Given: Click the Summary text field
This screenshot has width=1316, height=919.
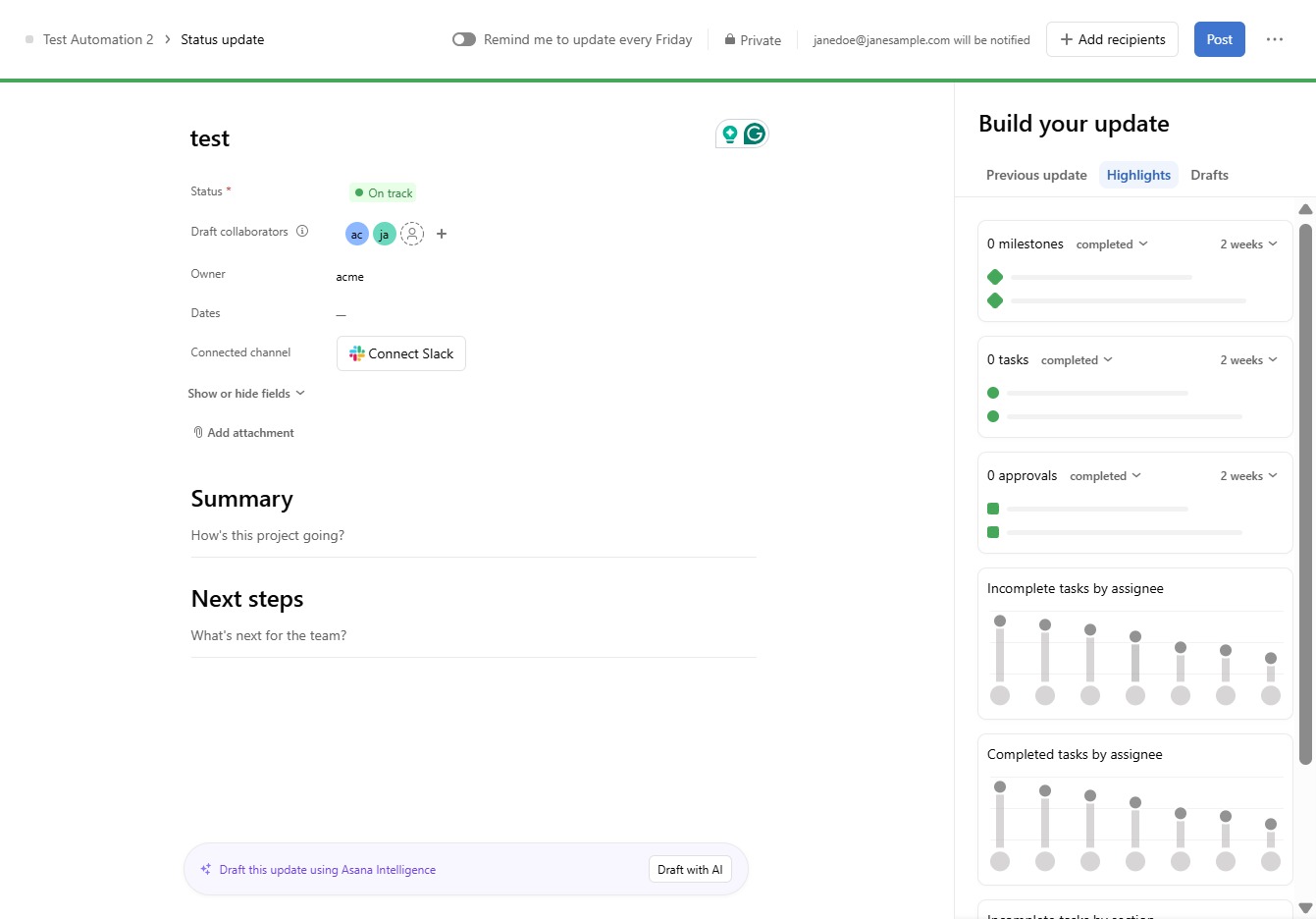Looking at the screenshot, I should tap(473, 536).
